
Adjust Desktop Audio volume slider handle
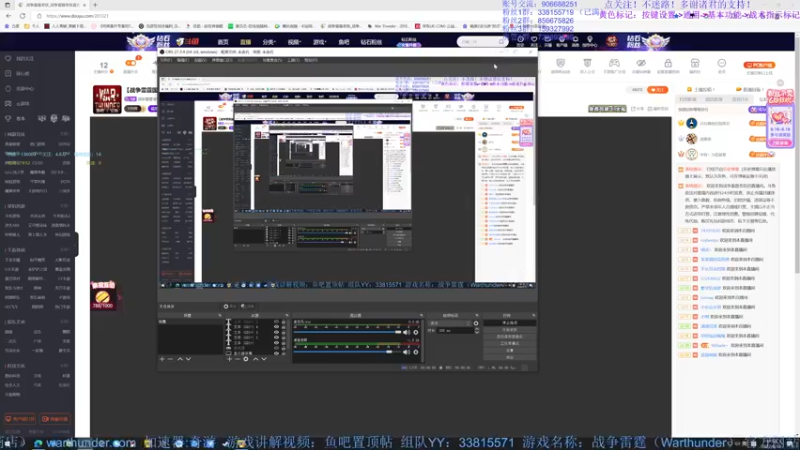pos(389,352)
